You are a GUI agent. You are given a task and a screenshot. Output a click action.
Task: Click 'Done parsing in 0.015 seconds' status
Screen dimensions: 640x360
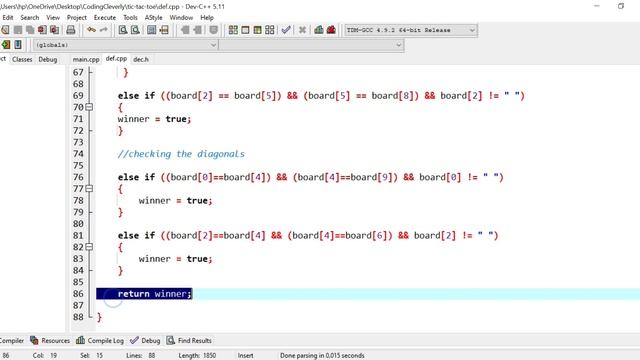(x=322, y=356)
